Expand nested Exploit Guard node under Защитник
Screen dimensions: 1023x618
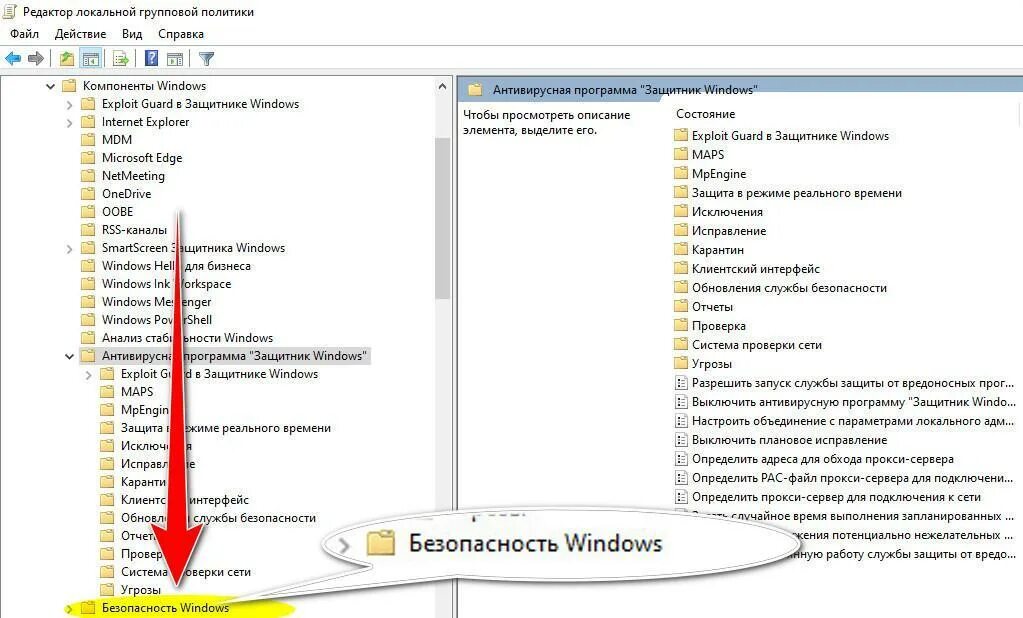click(x=88, y=374)
